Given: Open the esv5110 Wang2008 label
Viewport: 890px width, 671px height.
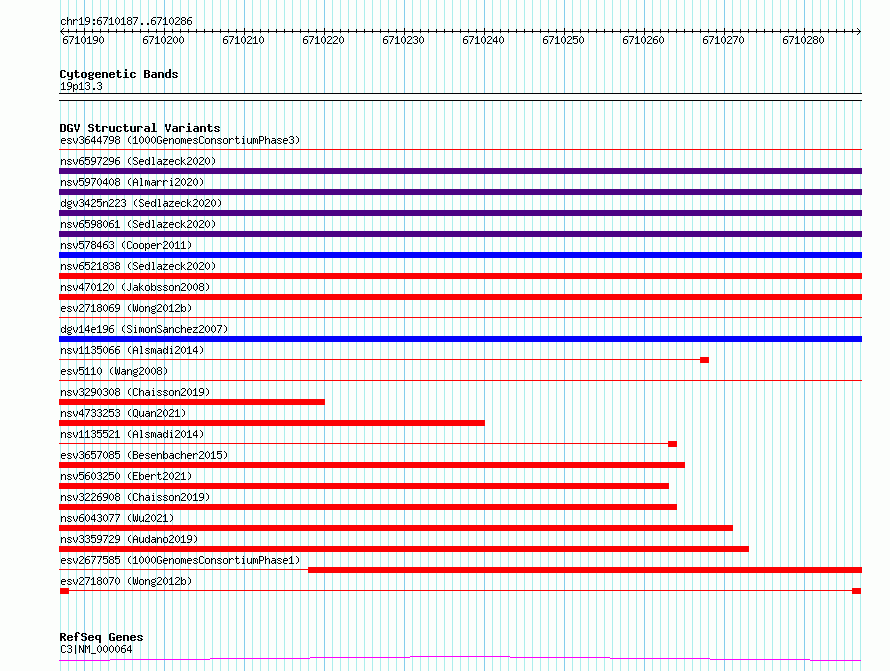Looking at the screenshot, I should pos(114,371).
